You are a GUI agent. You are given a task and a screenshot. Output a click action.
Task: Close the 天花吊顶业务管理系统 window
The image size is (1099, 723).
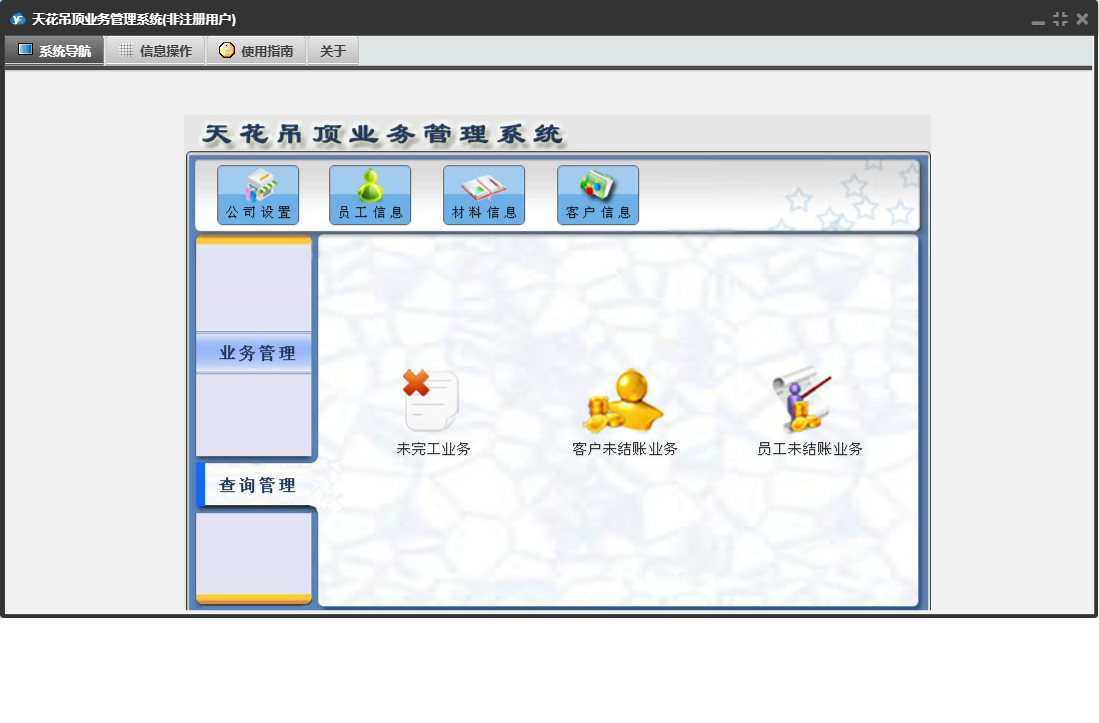tap(1082, 19)
